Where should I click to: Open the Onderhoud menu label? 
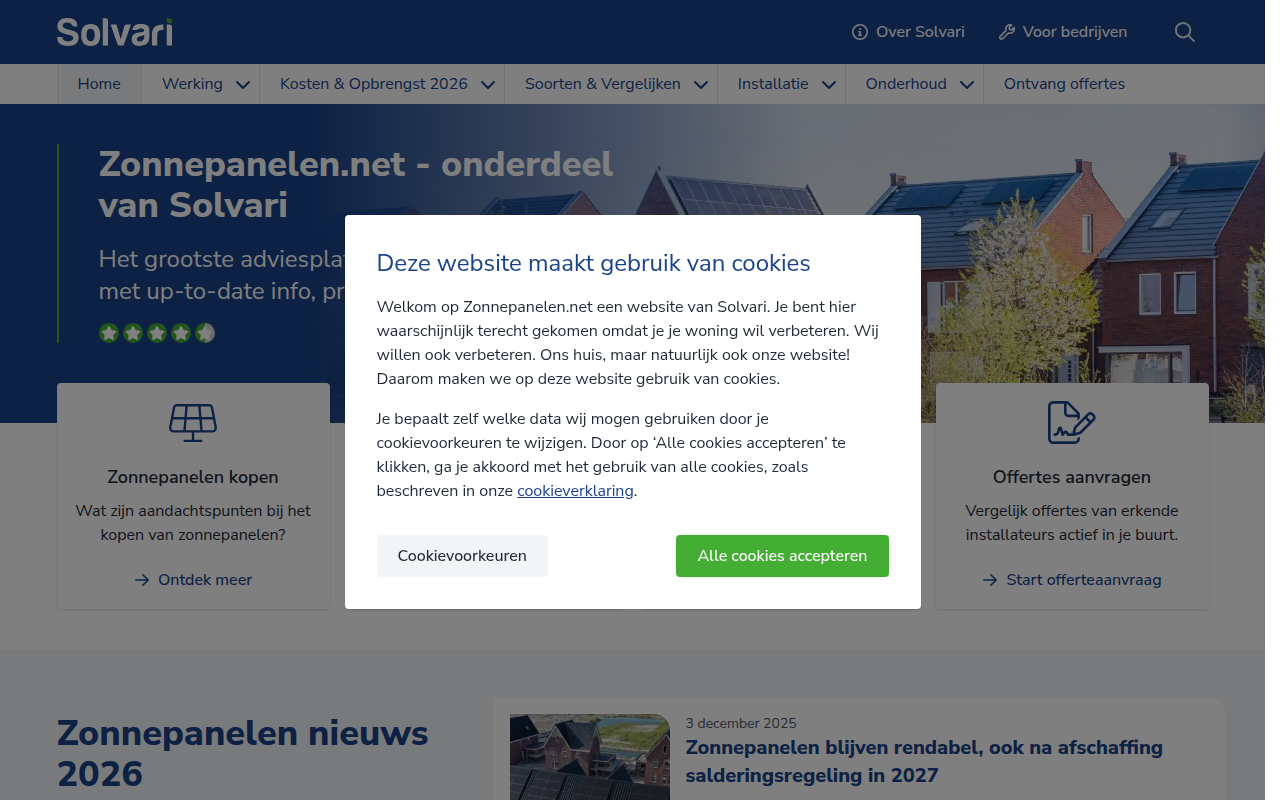click(x=906, y=84)
